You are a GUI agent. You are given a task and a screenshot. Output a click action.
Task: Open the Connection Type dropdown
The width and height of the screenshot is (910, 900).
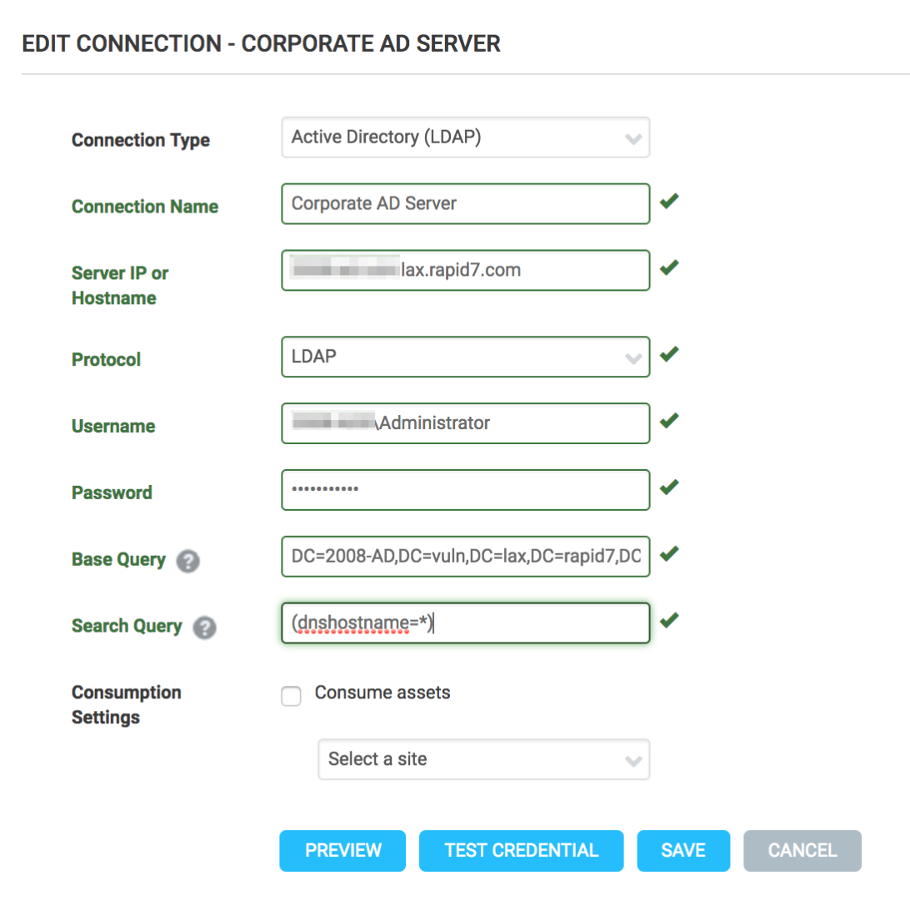465,138
